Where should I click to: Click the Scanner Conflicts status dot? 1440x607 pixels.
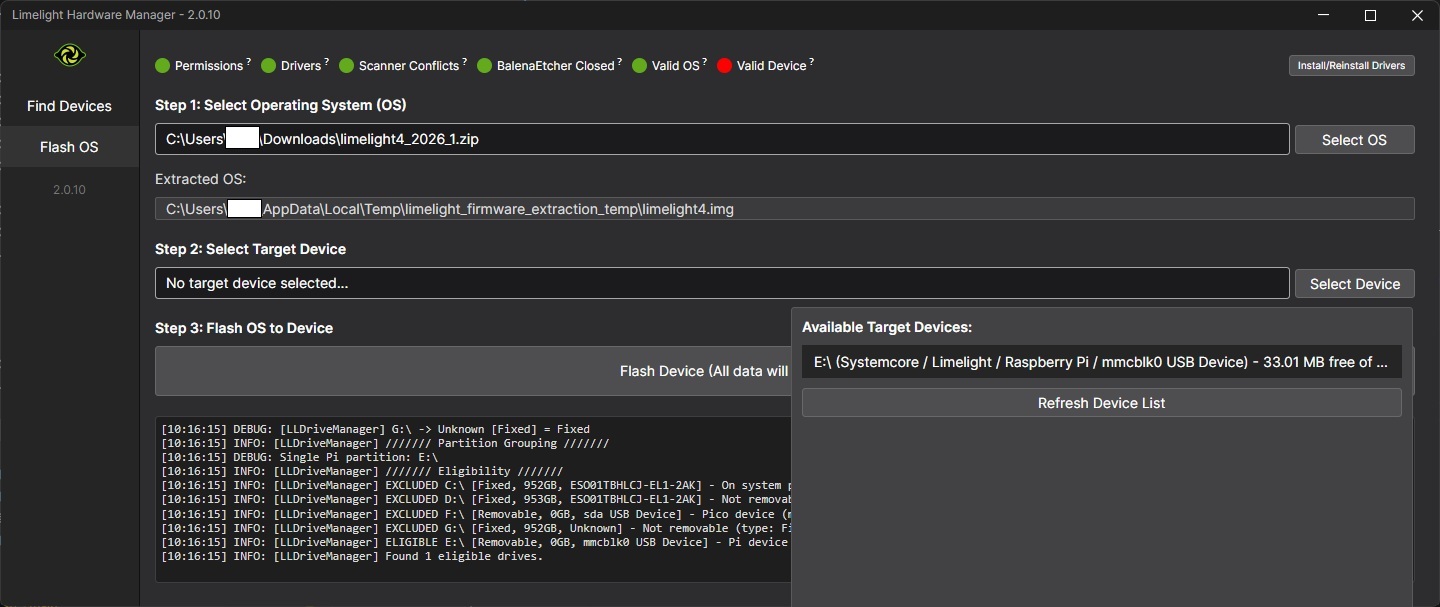pyautogui.click(x=347, y=66)
